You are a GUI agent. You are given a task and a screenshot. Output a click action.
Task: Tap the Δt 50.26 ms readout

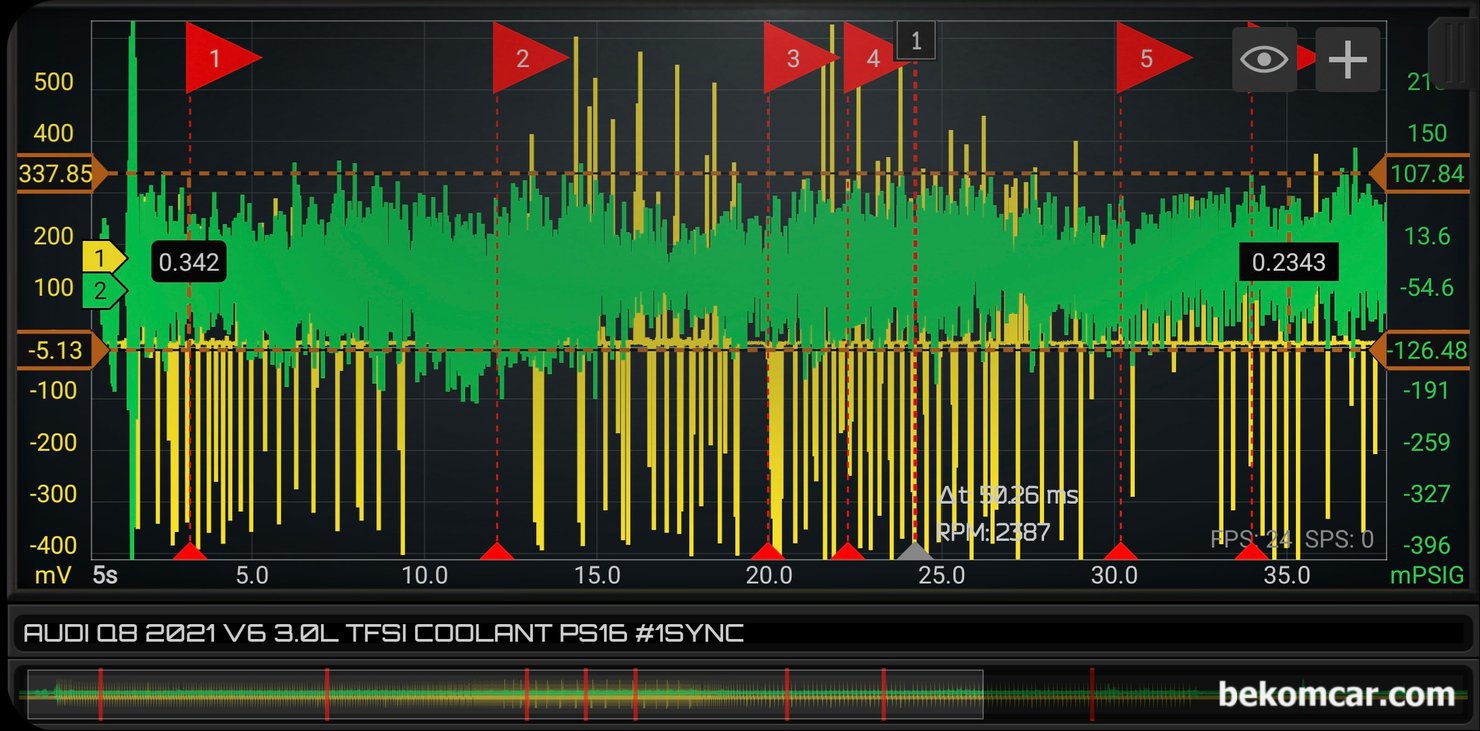click(1008, 495)
